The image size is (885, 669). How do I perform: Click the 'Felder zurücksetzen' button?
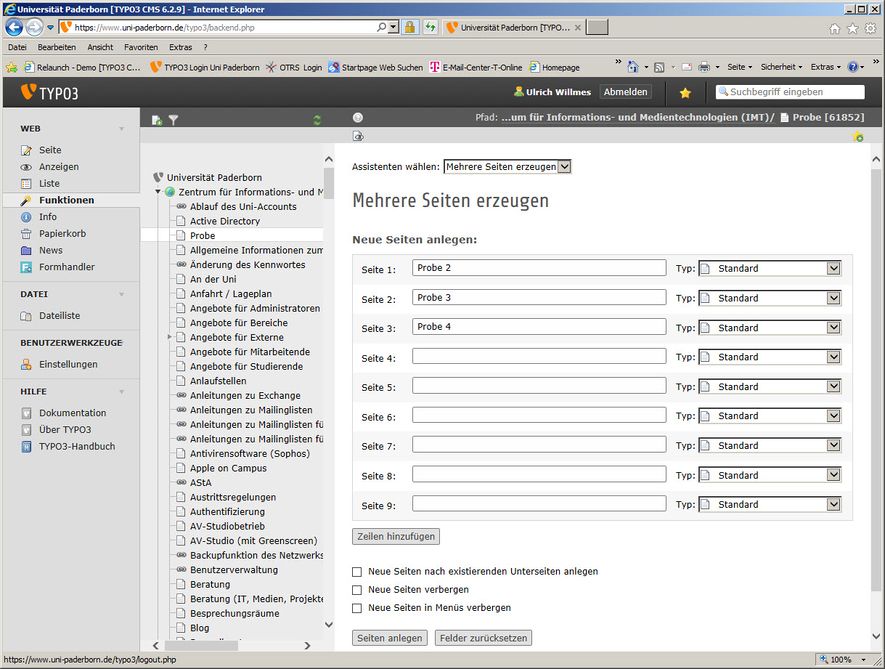[x=483, y=638]
